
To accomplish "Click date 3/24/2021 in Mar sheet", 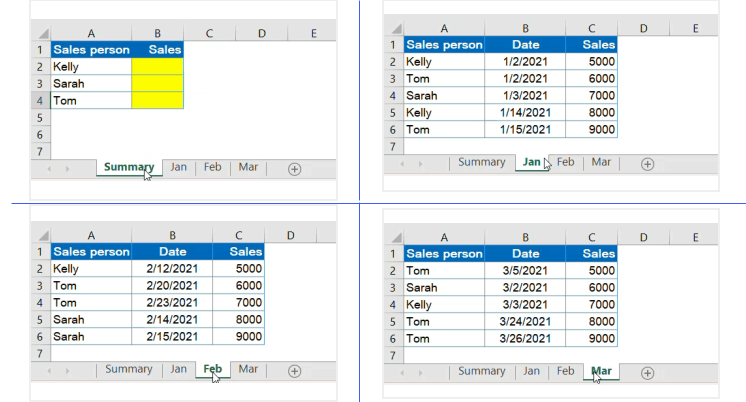I will (525, 322).
